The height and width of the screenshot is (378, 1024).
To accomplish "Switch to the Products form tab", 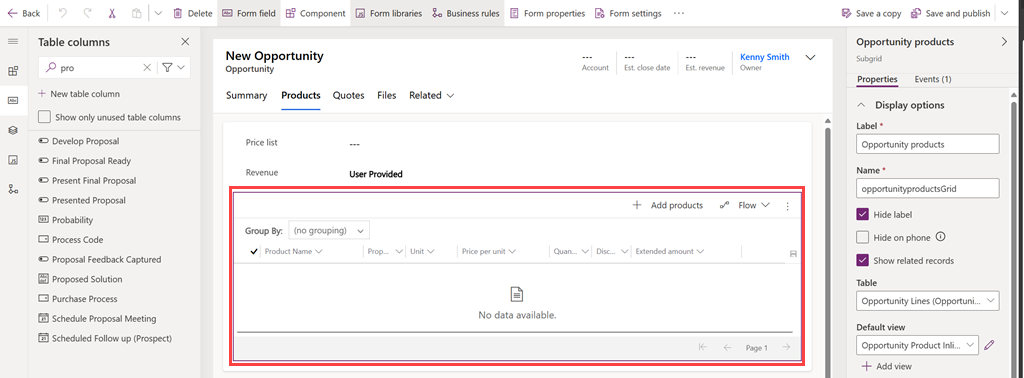I will (x=300, y=95).
